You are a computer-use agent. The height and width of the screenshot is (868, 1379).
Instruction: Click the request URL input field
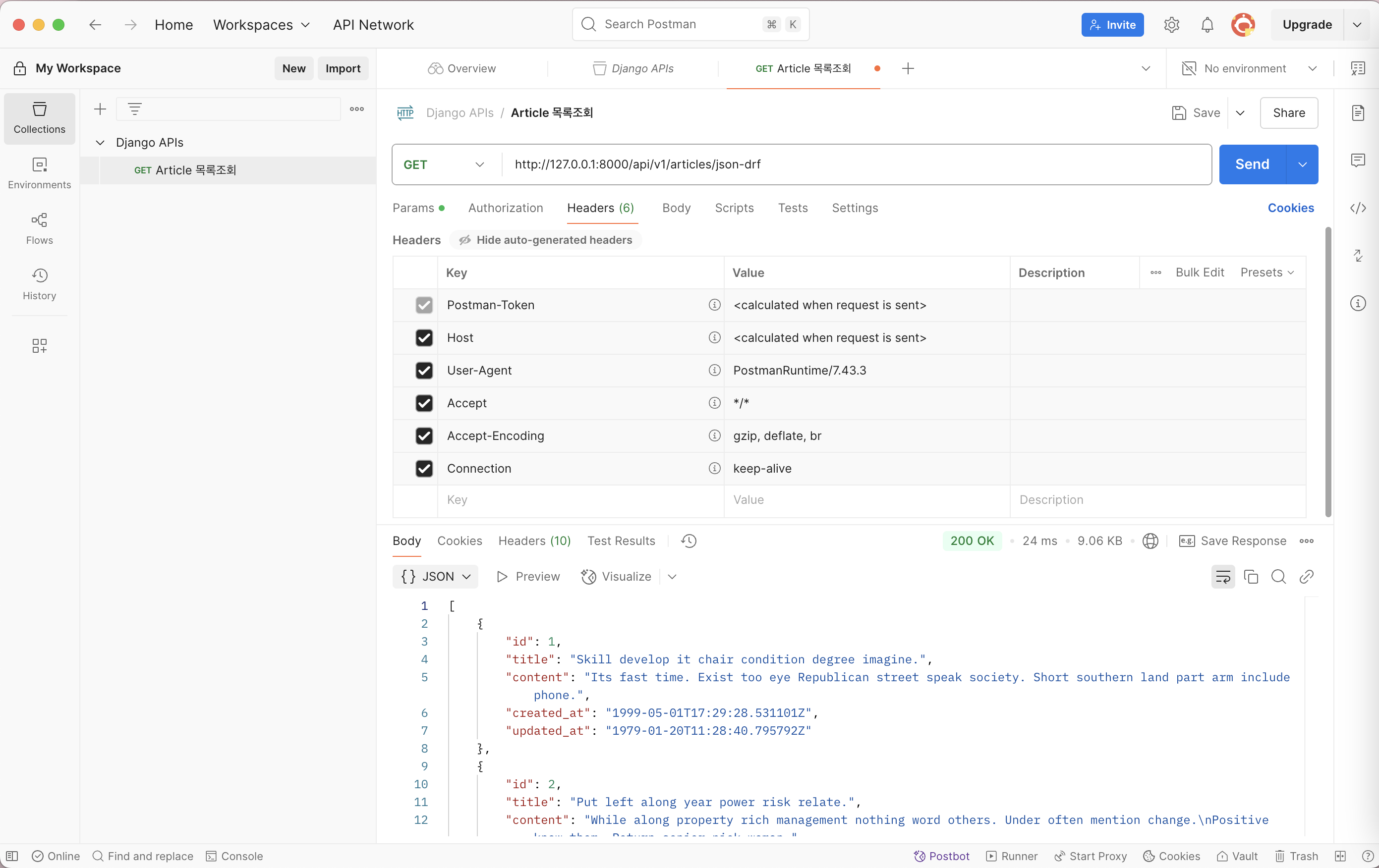(856, 165)
